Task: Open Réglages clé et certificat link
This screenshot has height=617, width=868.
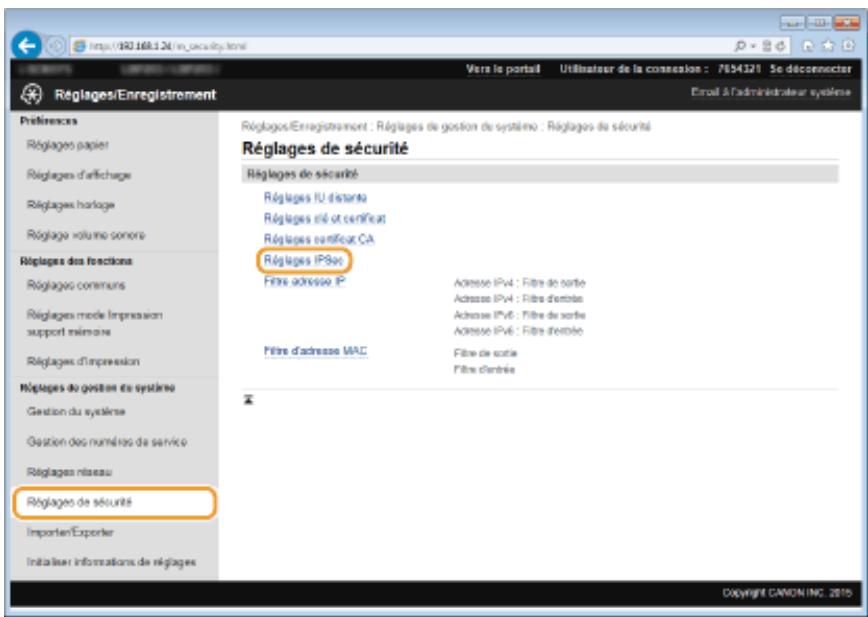Action: tap(324, 219)
